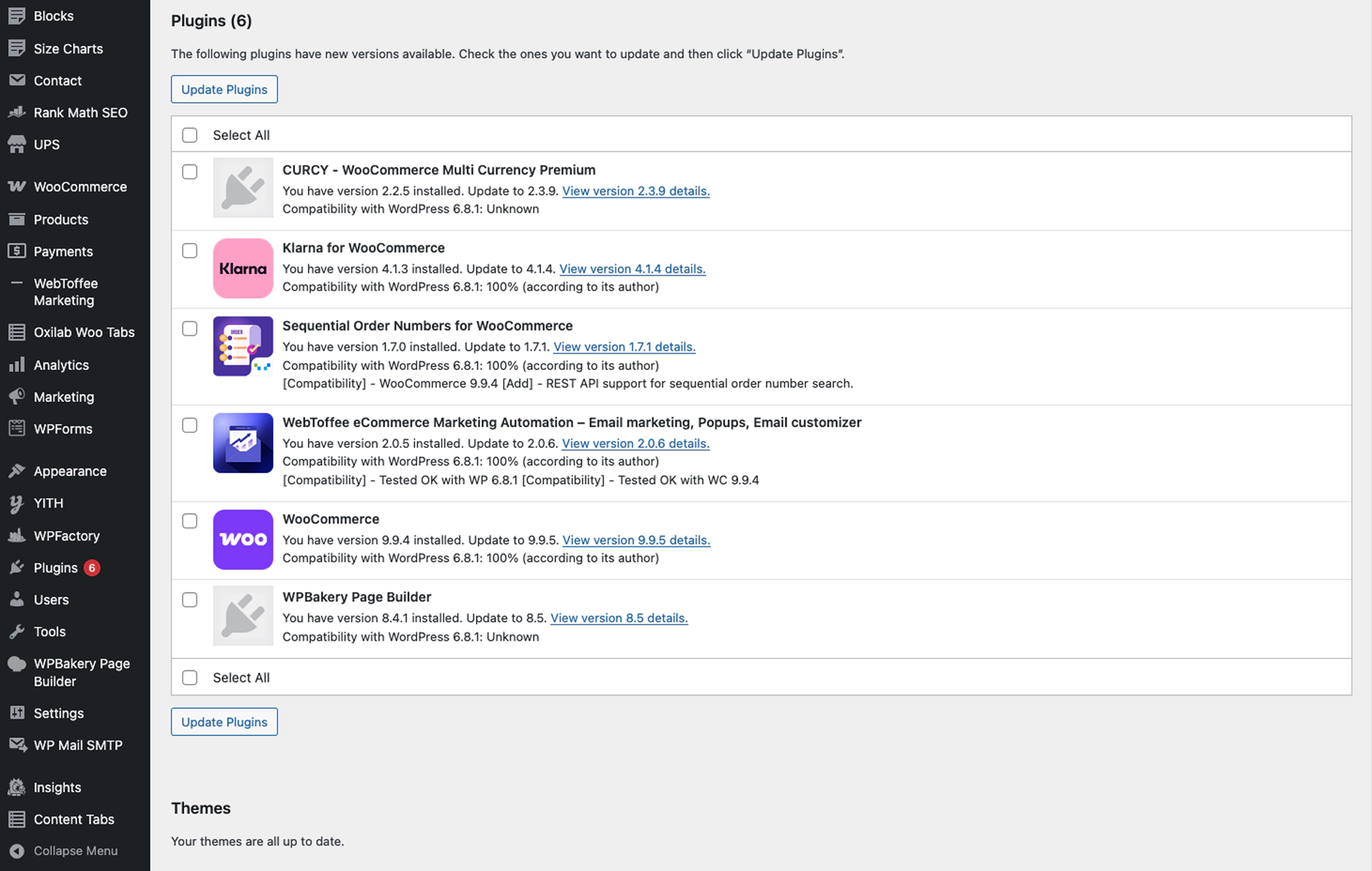Click the Settings sidebar icon

coord(16,712)
